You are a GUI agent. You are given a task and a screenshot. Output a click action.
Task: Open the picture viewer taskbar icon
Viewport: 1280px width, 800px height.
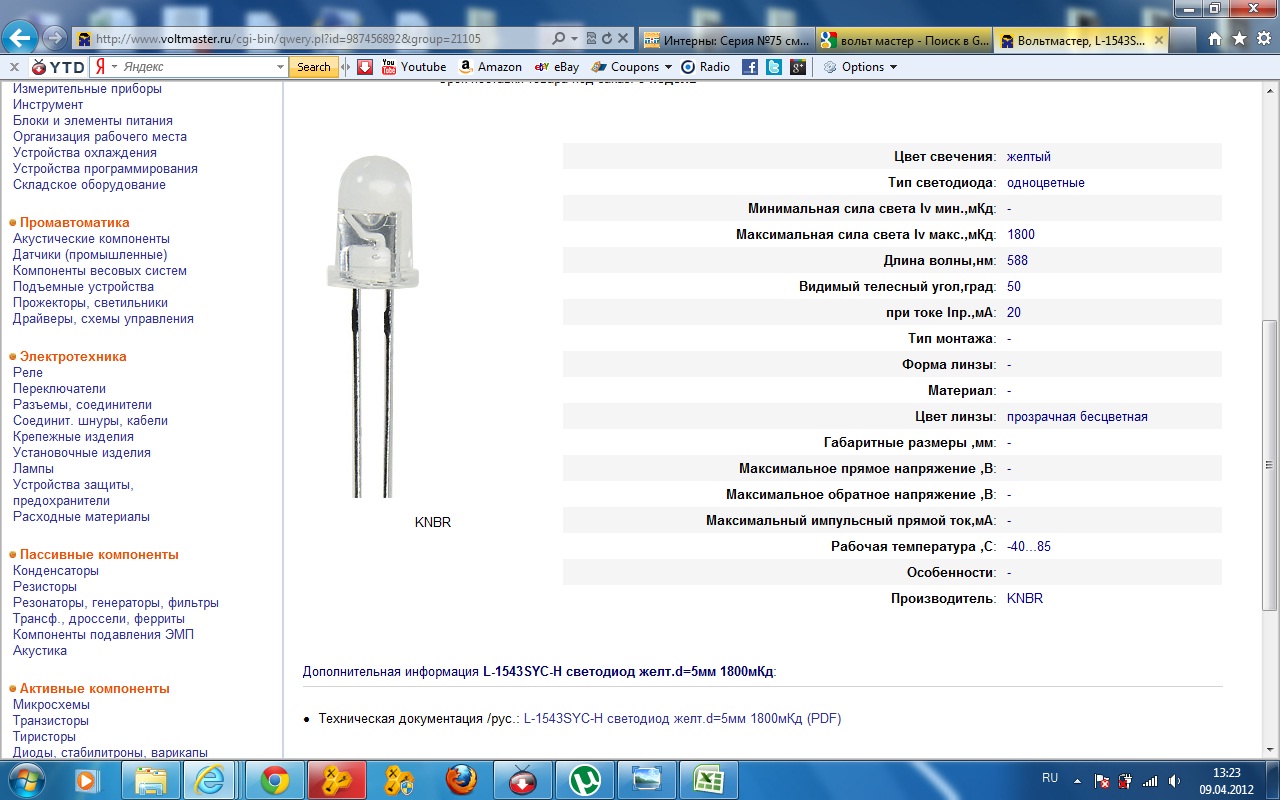(x=647, y=779)
